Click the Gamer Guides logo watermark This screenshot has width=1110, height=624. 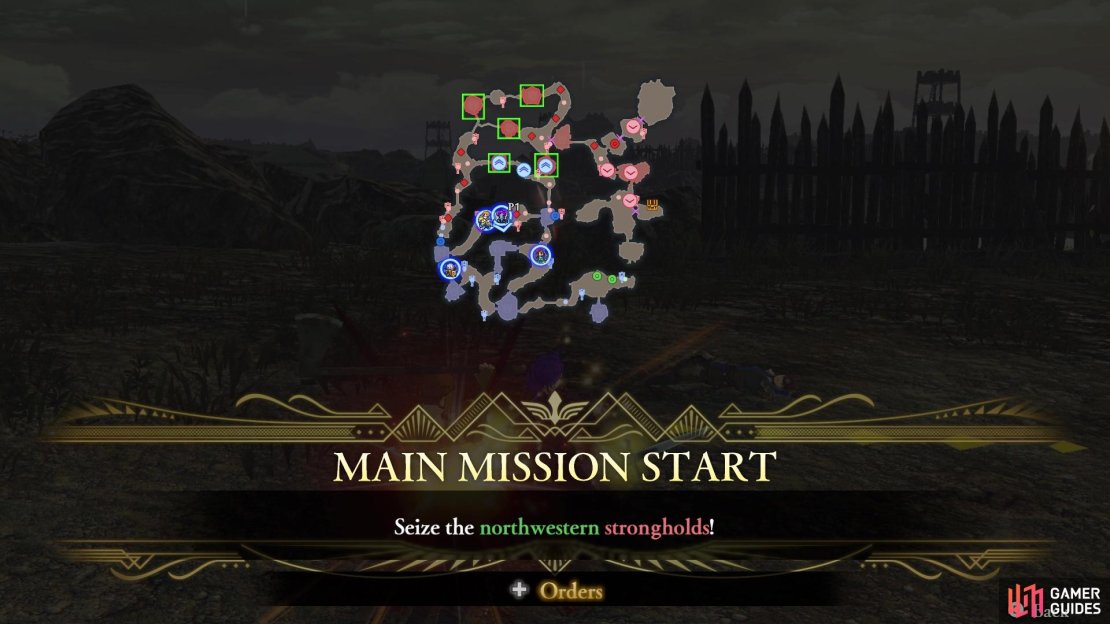(x=1055, y=601)
